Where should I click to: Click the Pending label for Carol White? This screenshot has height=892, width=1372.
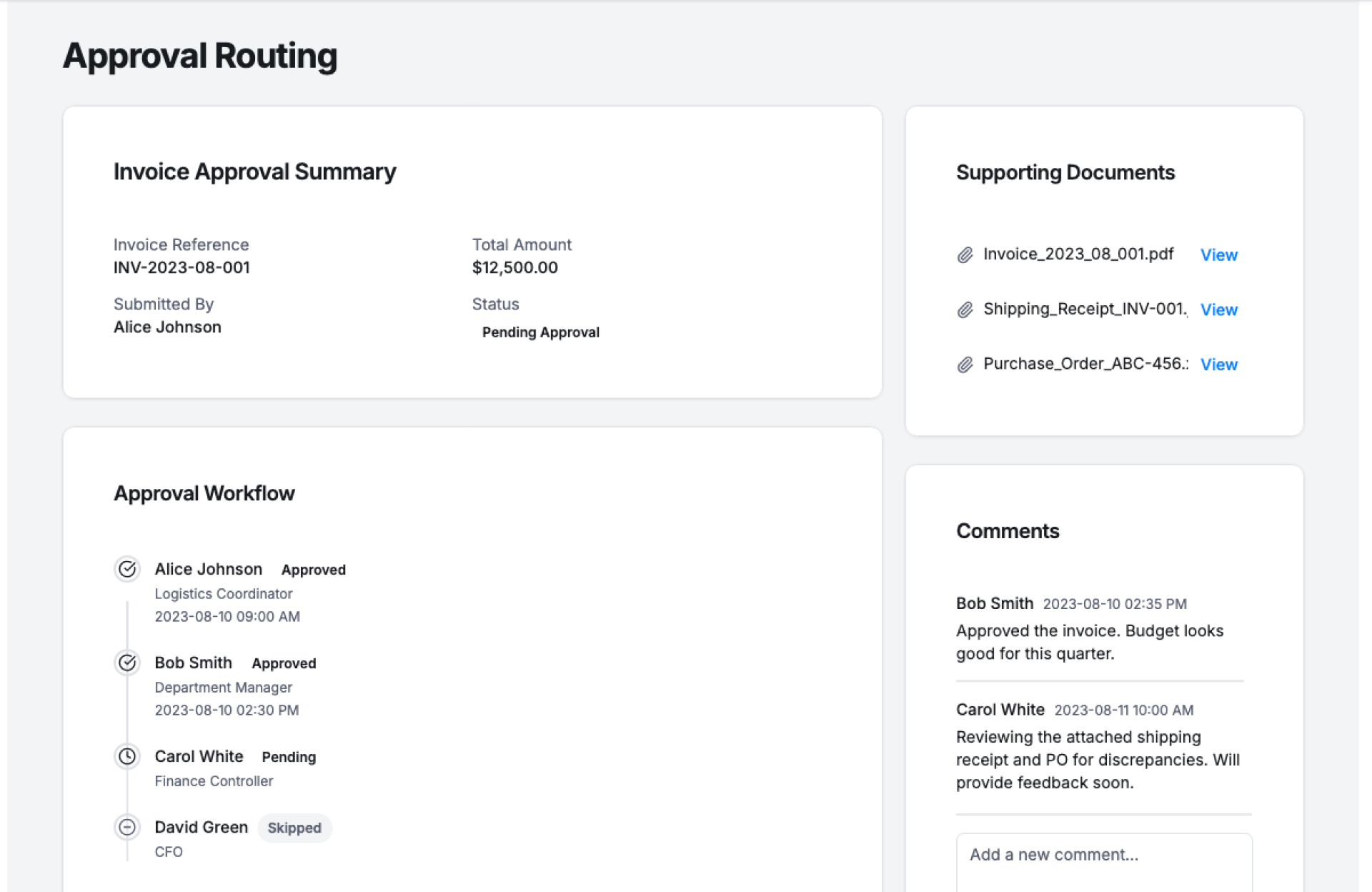tap(289, 757)
